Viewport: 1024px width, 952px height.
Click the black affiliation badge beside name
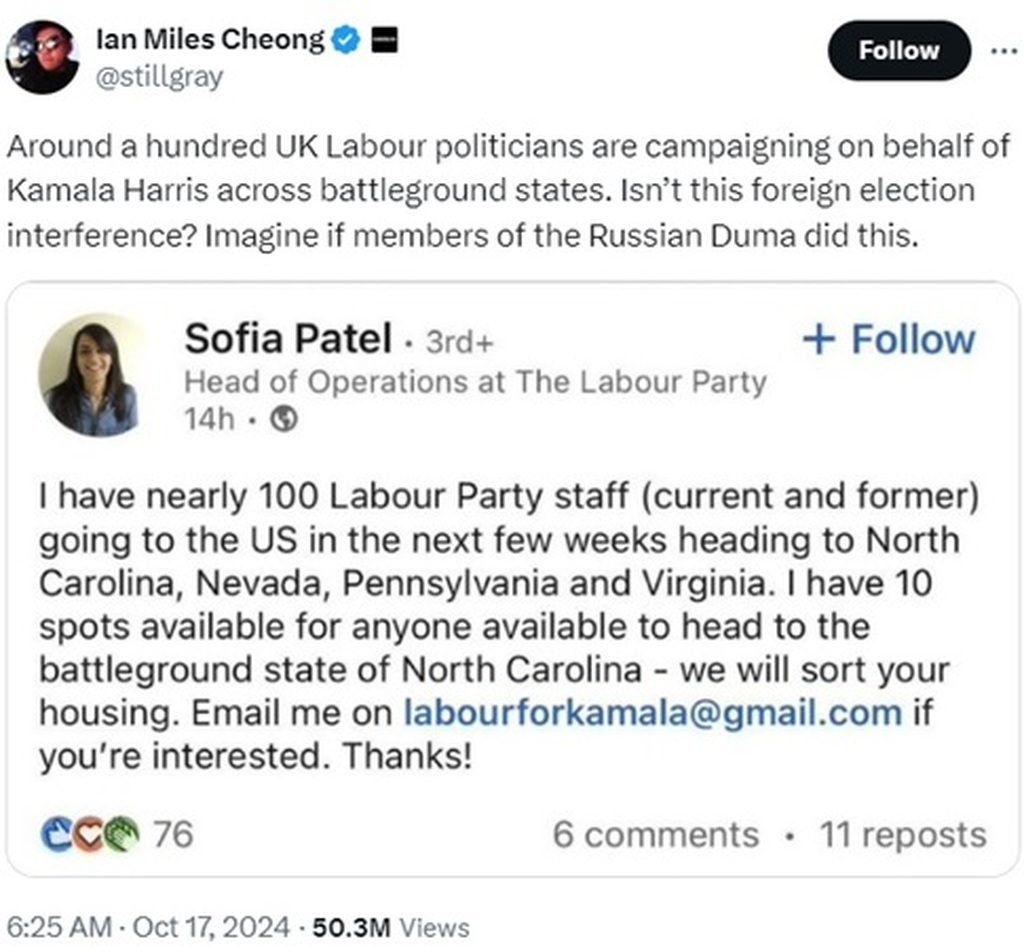pyautogui.click(x=385, y=41)
